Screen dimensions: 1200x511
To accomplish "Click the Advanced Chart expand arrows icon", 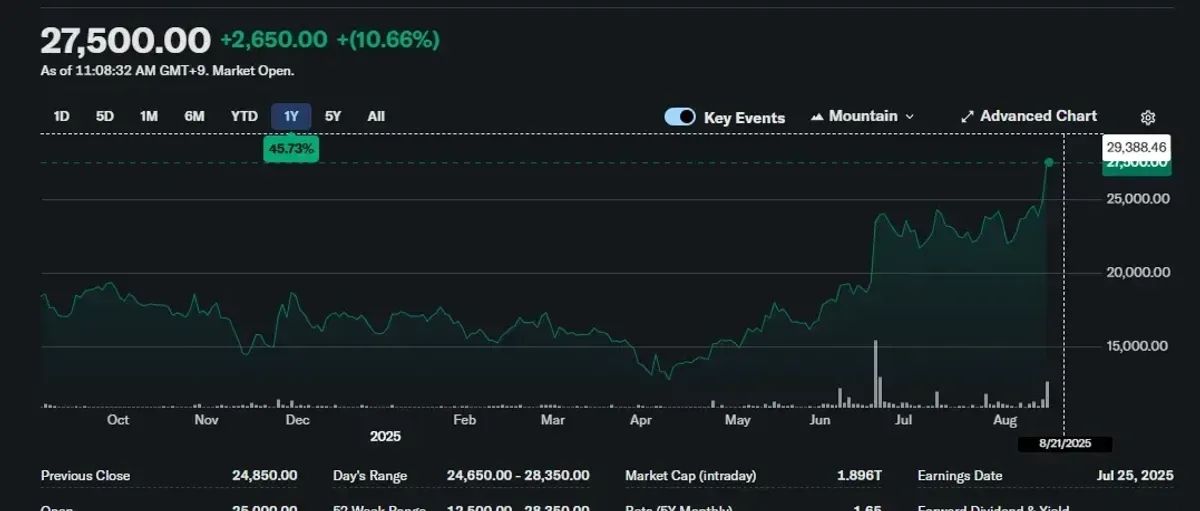I will click(x=967, y=117).
